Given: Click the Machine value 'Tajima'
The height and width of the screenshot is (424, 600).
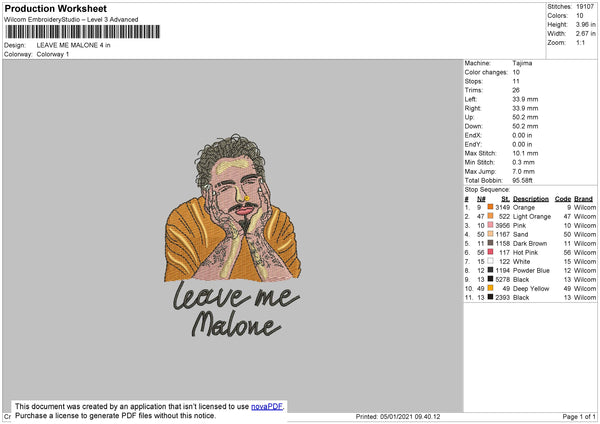Looking at the screenshot, I should tap(522, 63).
